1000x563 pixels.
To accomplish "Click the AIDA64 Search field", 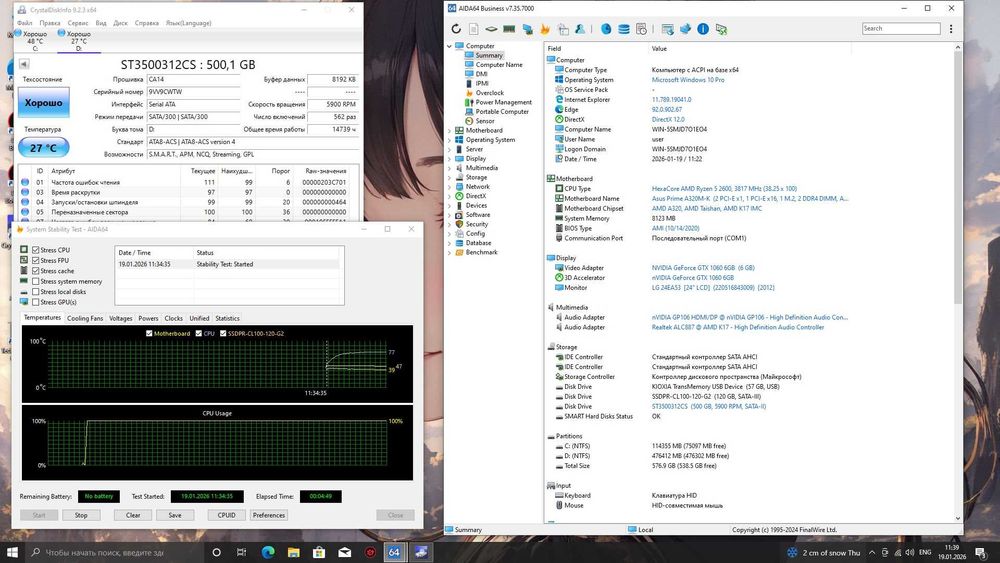I will pyautogui.click(x=901, y=29).
